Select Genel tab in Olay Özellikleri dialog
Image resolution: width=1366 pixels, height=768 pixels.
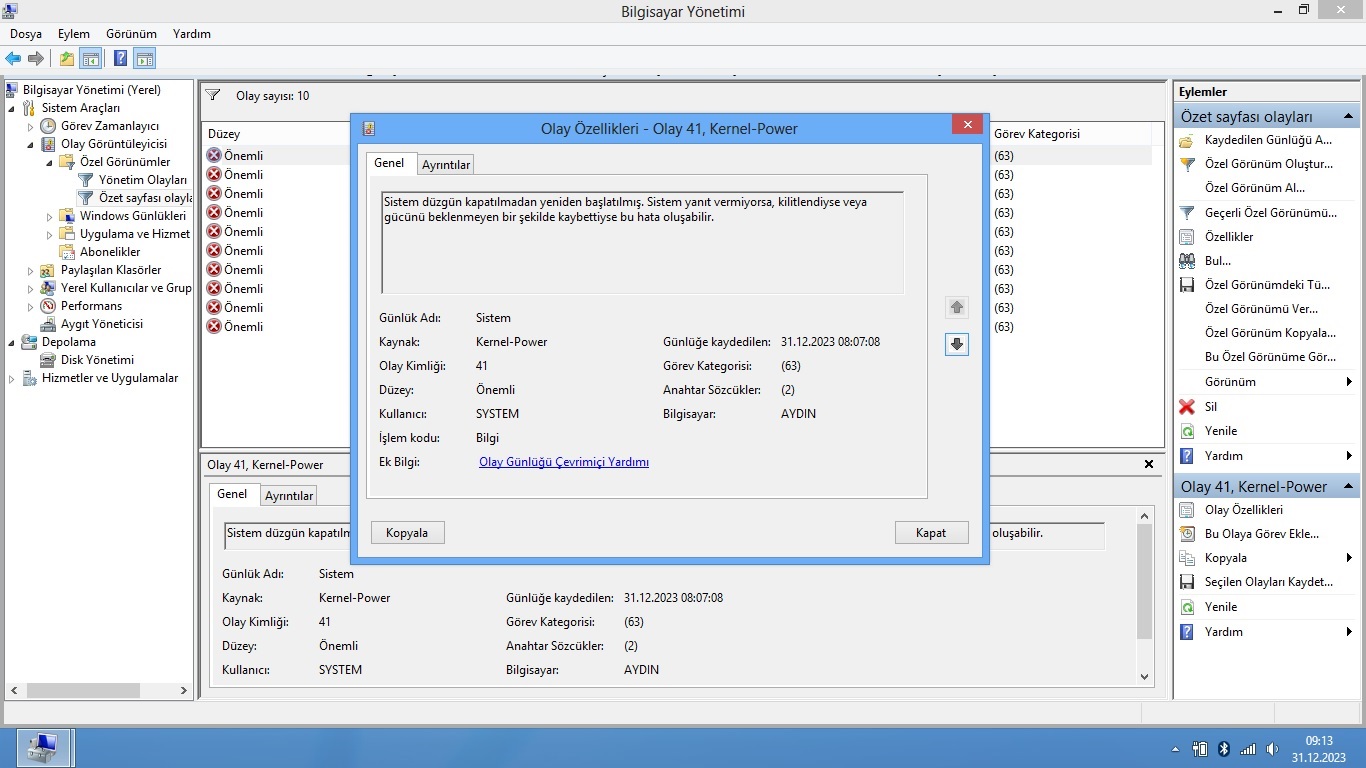[389, 163]
